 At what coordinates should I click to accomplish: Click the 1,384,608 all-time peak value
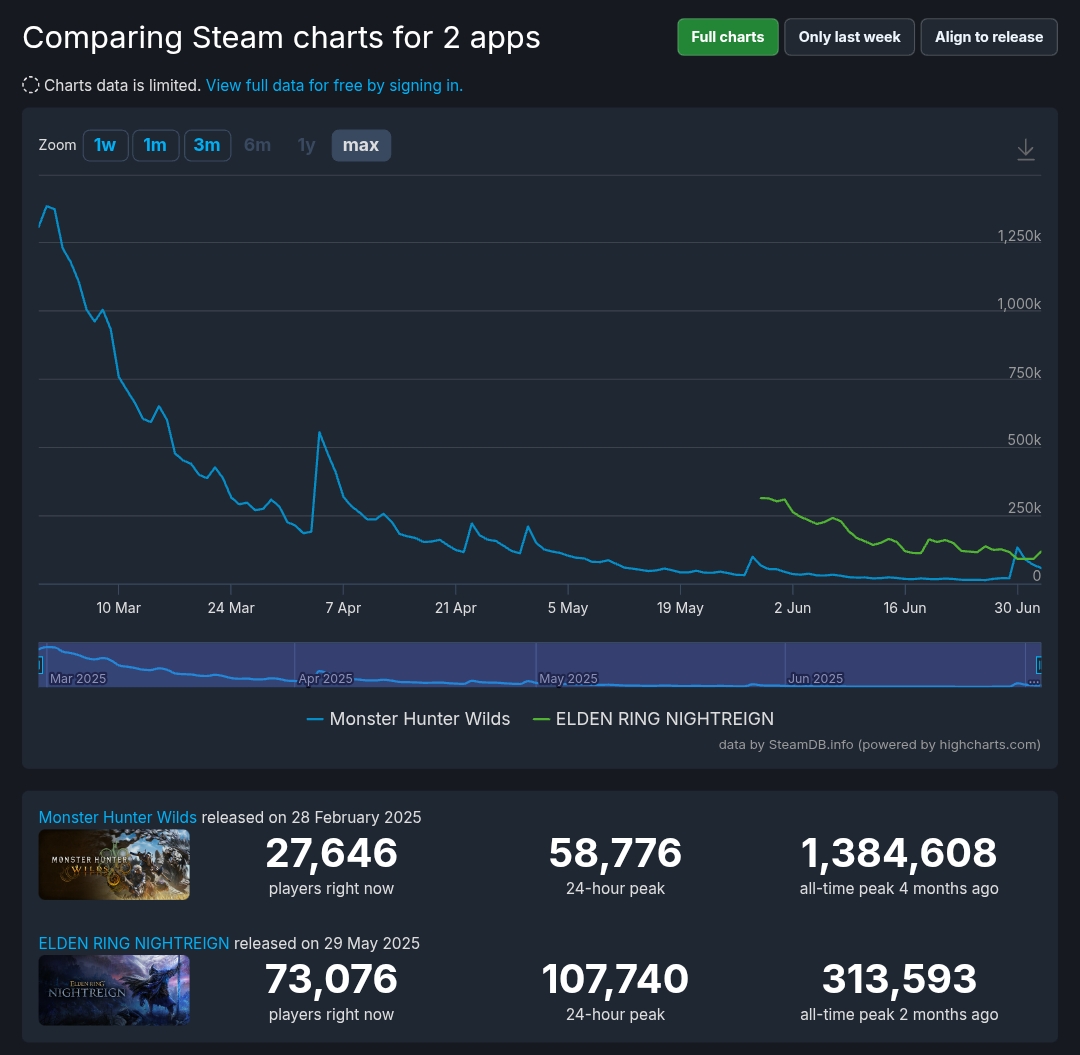(899, 853)
